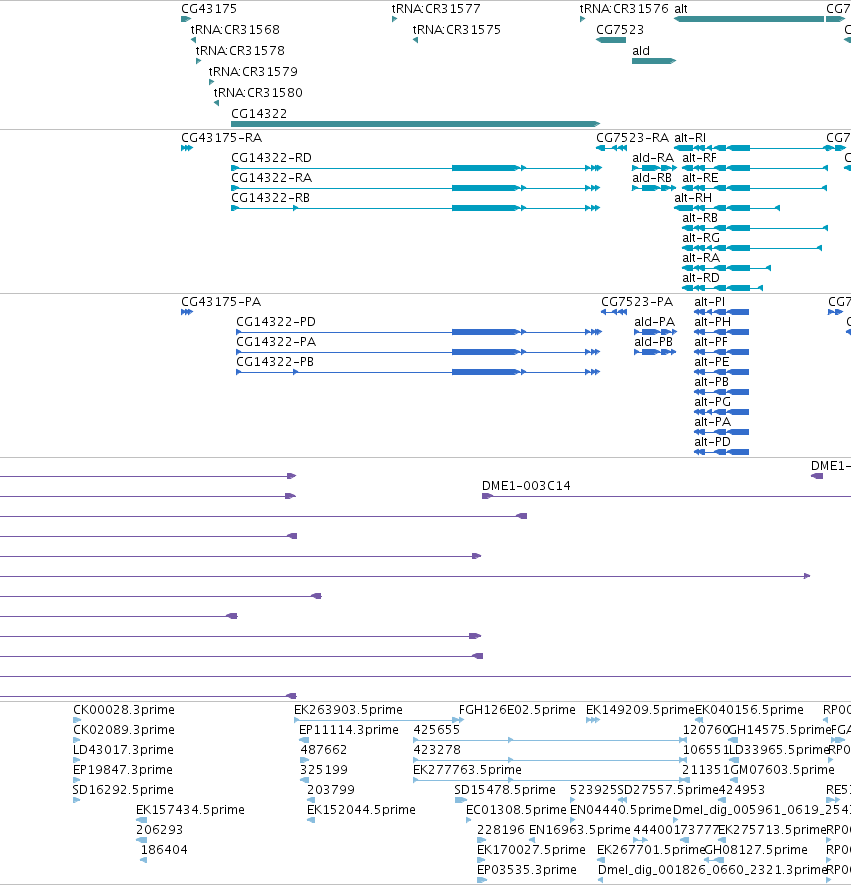Click the ald gene label
The width and height of the screenshot is (851, 885).
pyautogui.click(x=641, y=51)
